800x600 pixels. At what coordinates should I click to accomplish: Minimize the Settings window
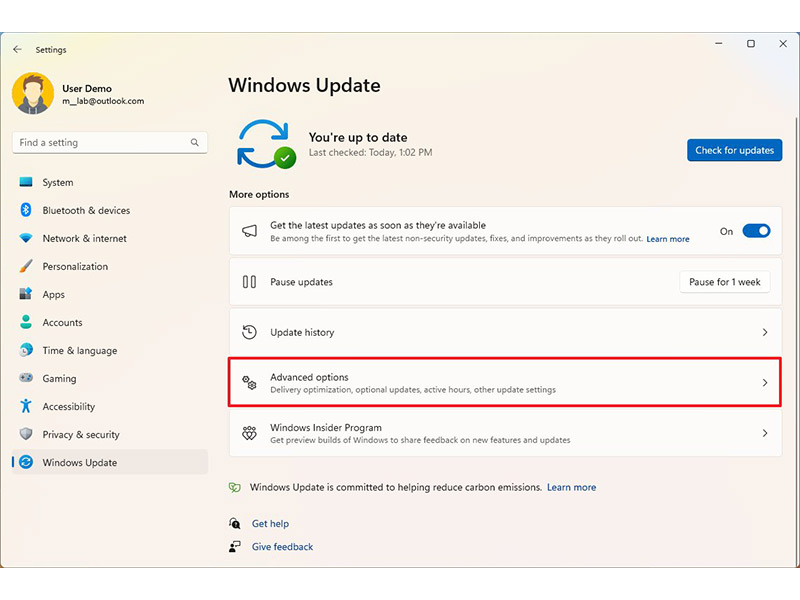coord(718,43)
